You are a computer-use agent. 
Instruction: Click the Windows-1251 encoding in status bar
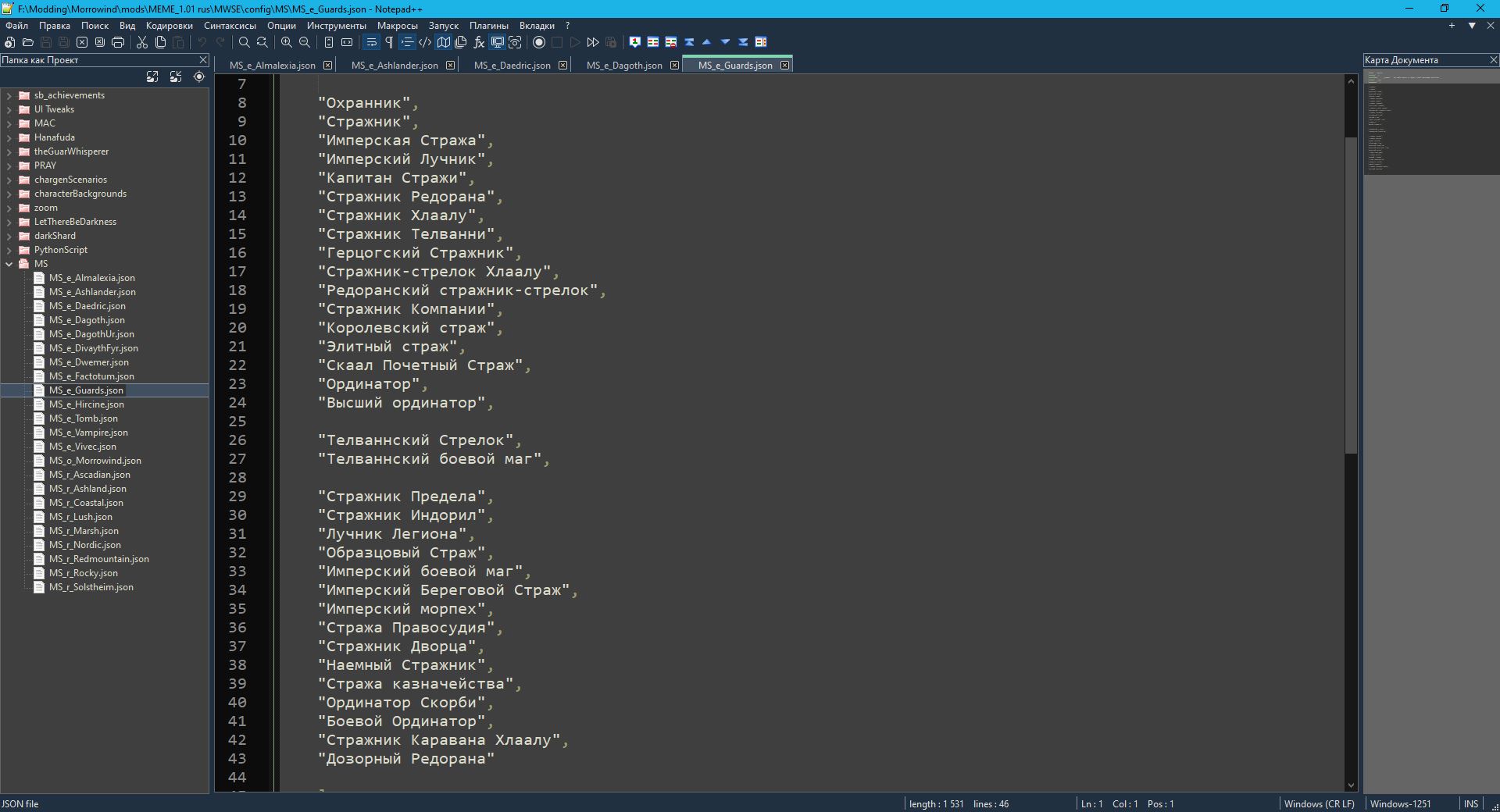1400,803
